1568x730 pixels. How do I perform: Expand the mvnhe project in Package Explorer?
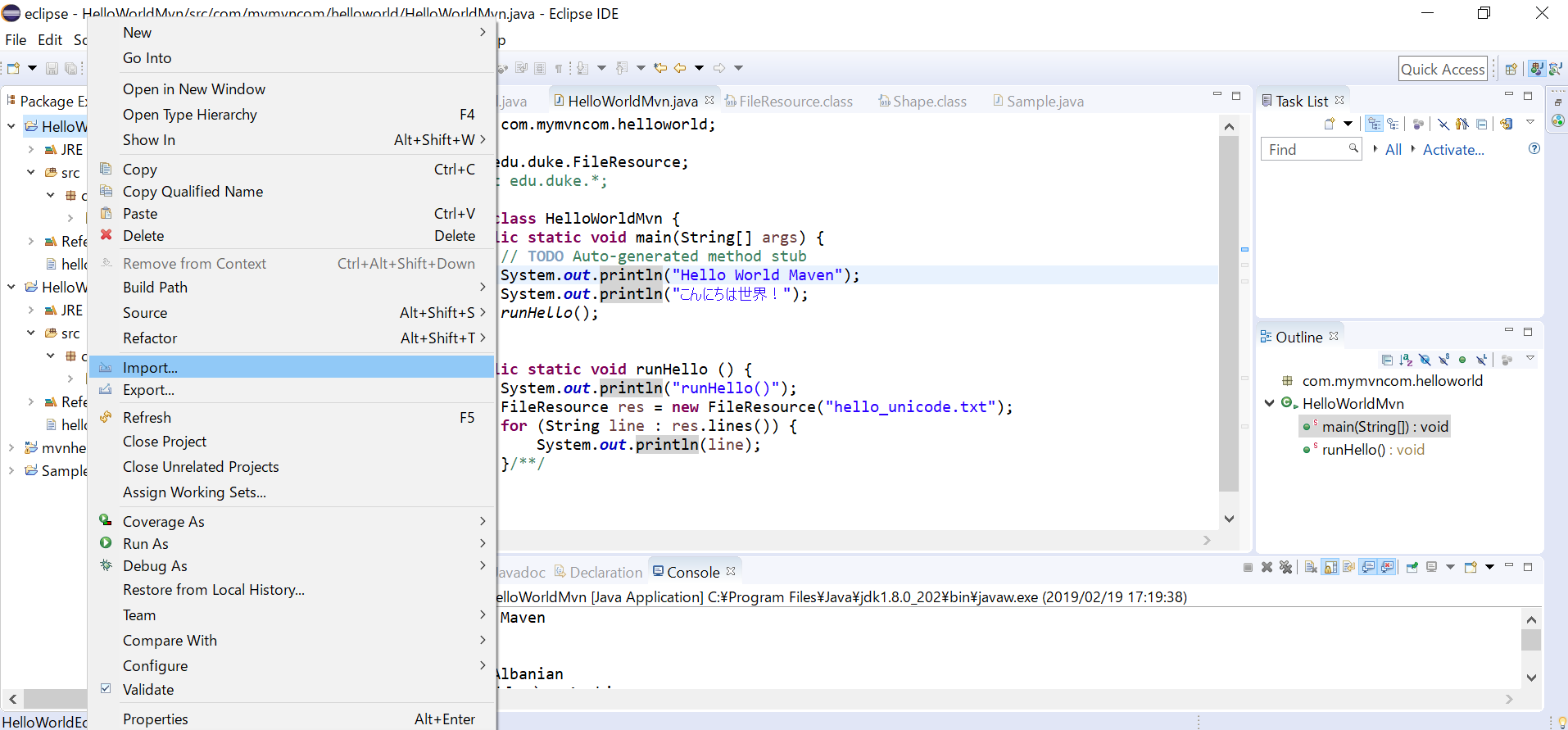pyautogui.click(x=11, y=447)
